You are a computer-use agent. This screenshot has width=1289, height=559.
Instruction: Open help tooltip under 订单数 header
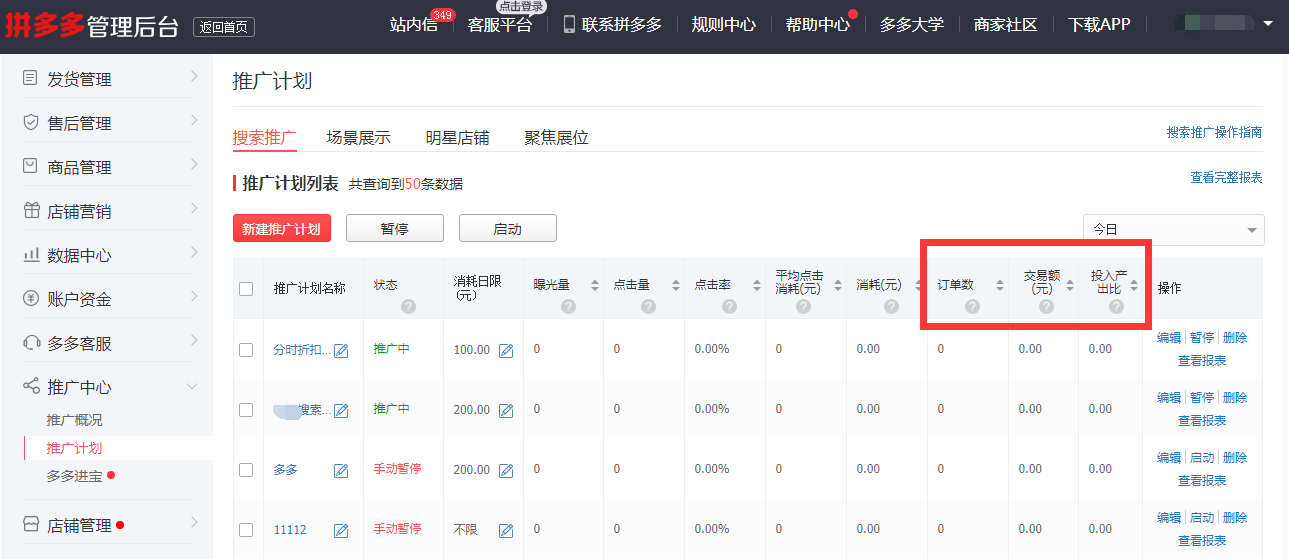pyautogui.click(x=972, y=306)
